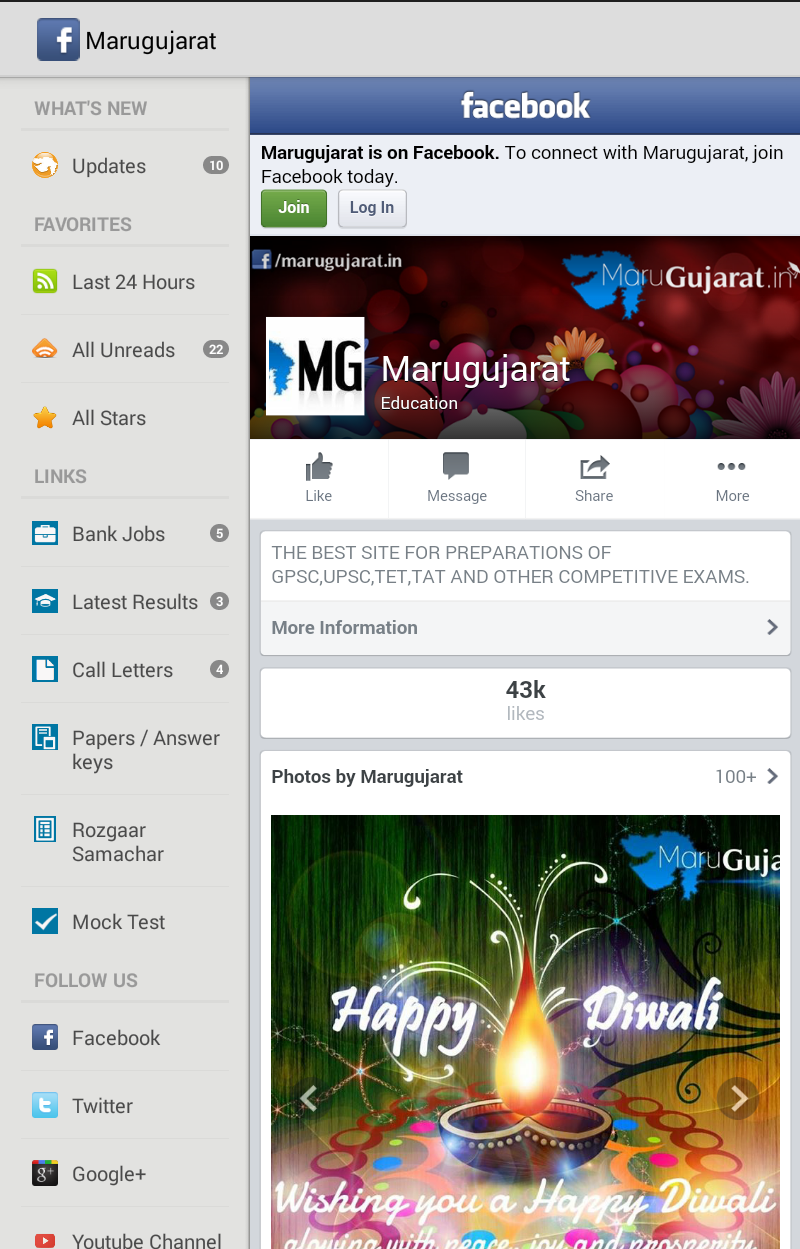Expand the More options dots
Viewport: 800px width, 1249px height.
[x=731, y=466]
